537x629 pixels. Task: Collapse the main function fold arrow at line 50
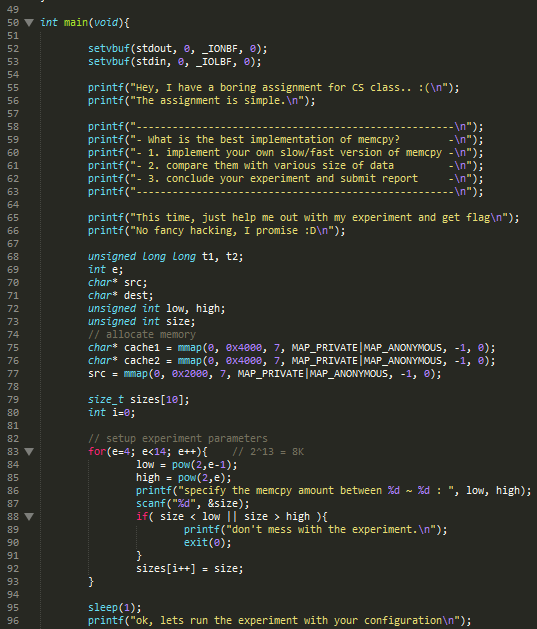(29, 22)
